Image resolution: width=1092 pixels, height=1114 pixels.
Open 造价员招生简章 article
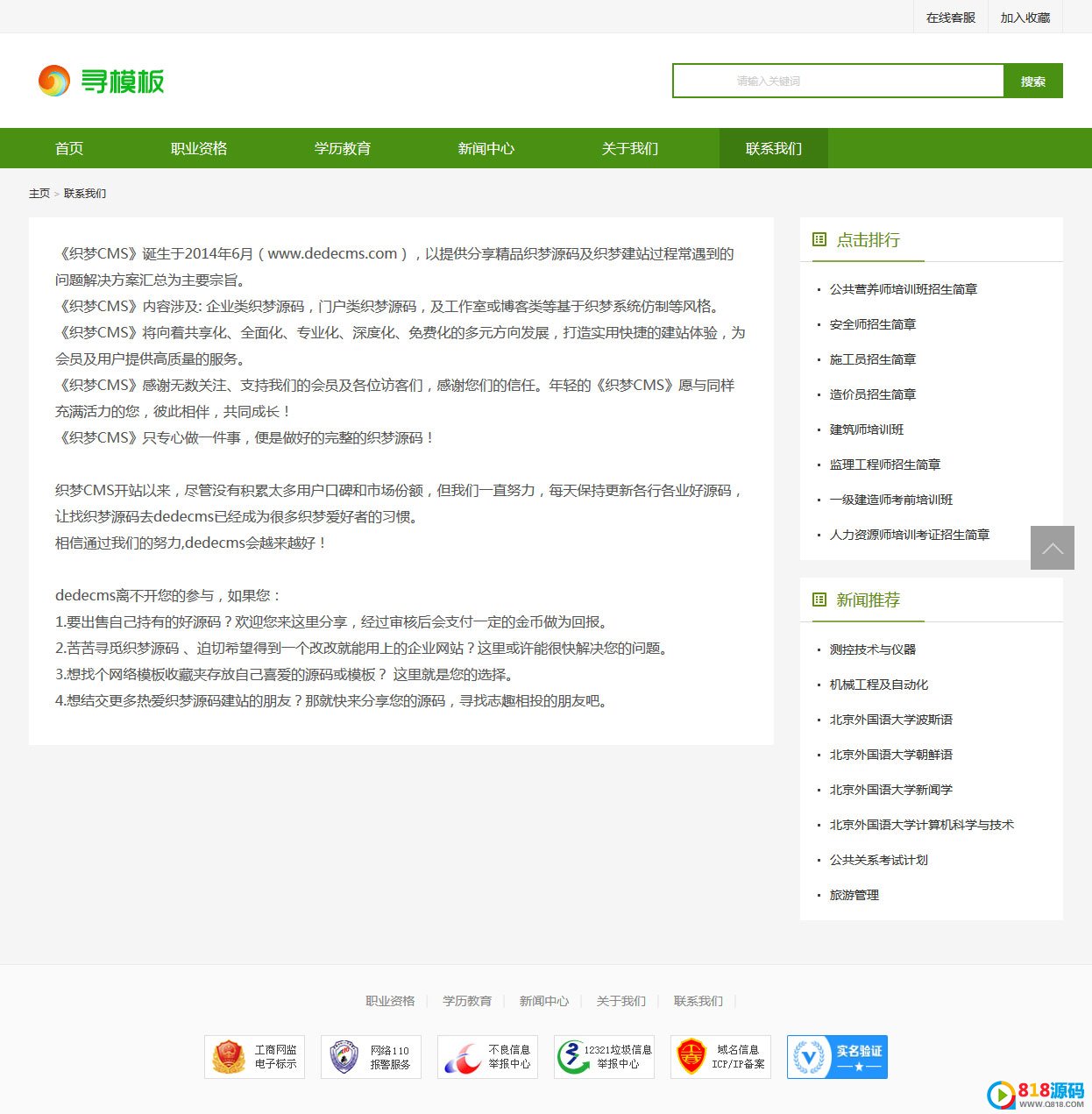(x=873, y=394)
